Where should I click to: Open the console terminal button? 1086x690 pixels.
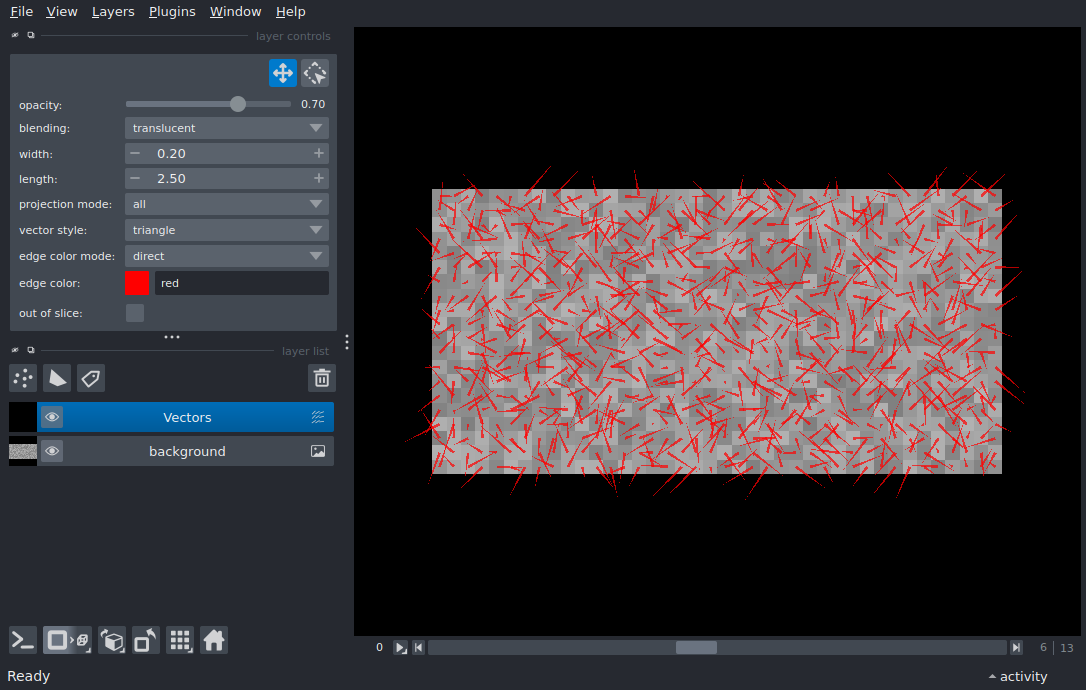[23, 640]
